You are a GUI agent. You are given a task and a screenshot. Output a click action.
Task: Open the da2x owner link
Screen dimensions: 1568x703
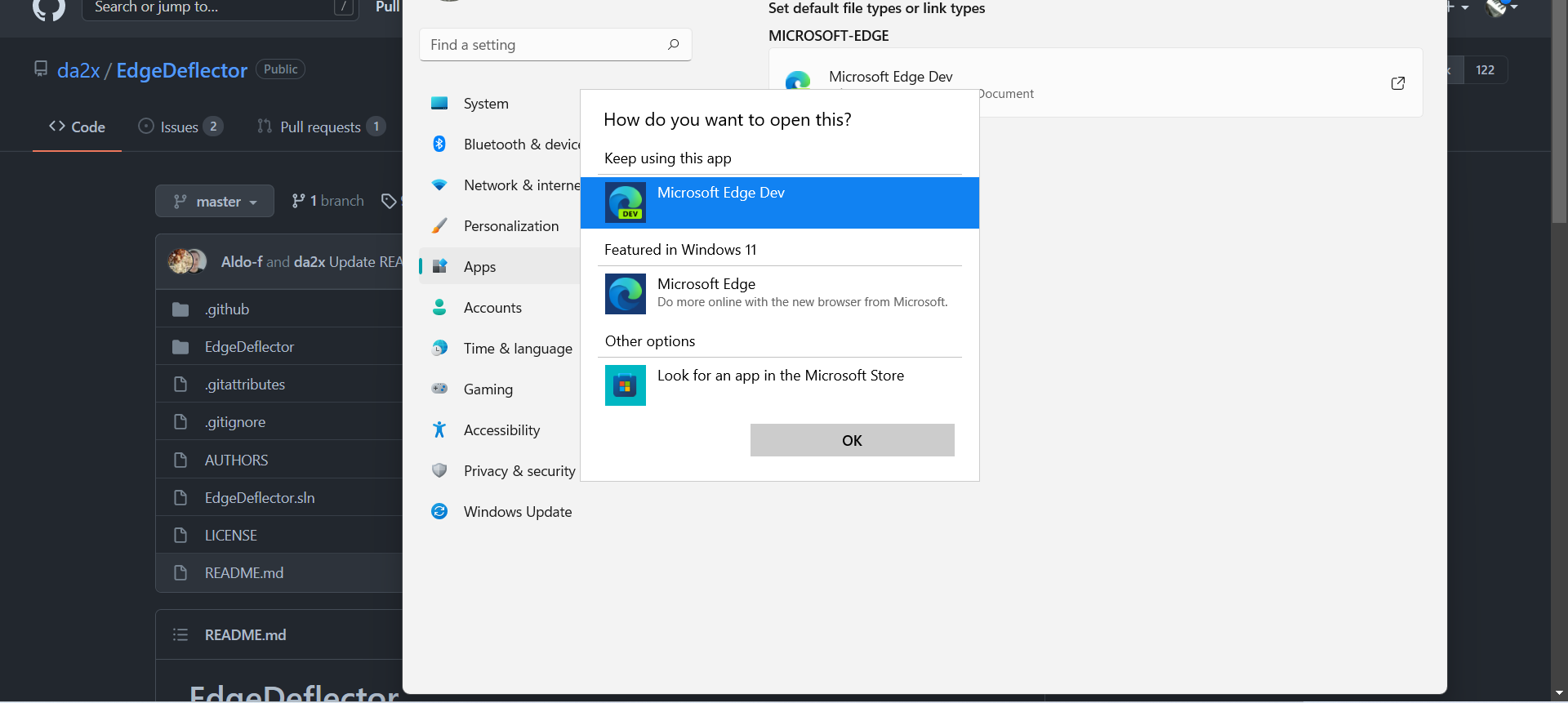[x=78, y=70]
